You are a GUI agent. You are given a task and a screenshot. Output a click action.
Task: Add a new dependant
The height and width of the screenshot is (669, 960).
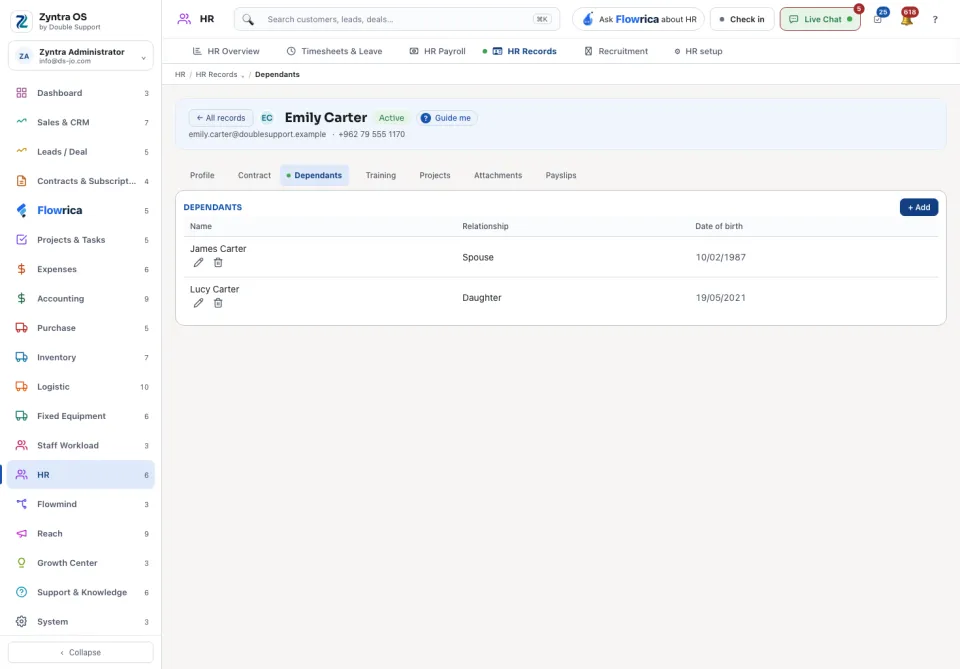[x=918, y=207]
